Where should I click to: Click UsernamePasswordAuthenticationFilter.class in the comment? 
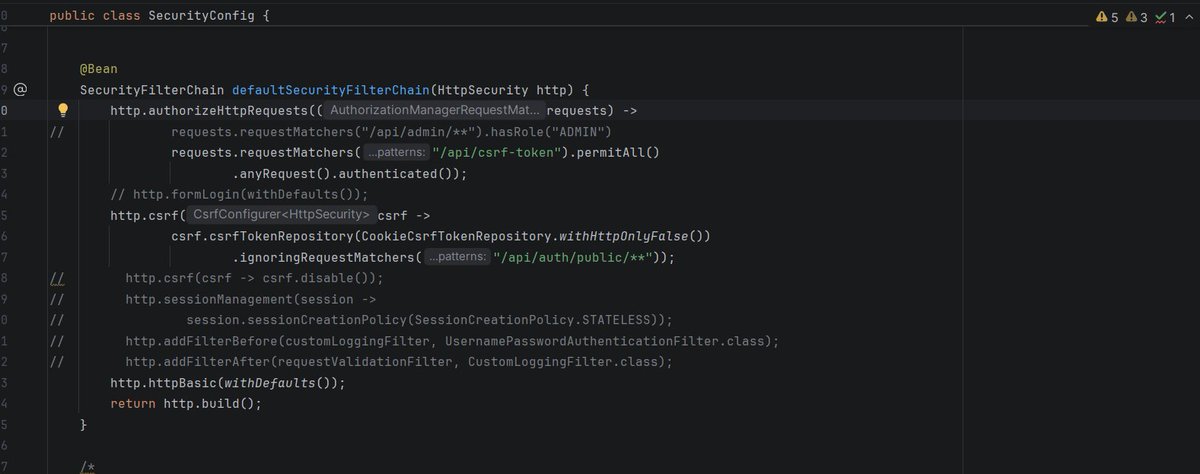[x=607, y=341]
